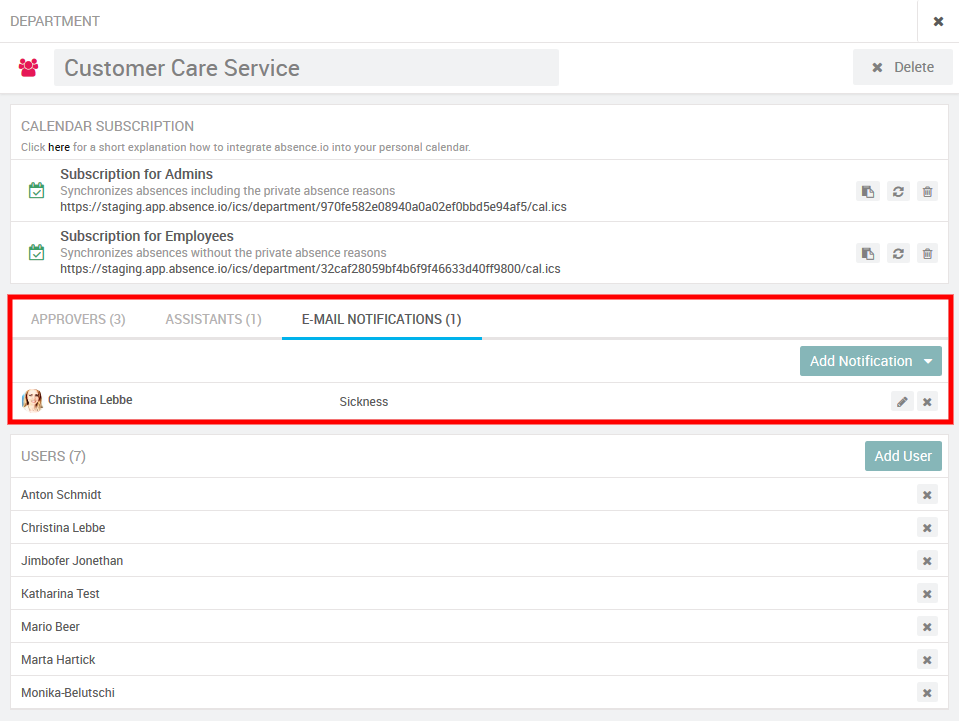Refresh the Subscription for Employees link
This screenshot has width=959, height=721.
tap(898, 253)
